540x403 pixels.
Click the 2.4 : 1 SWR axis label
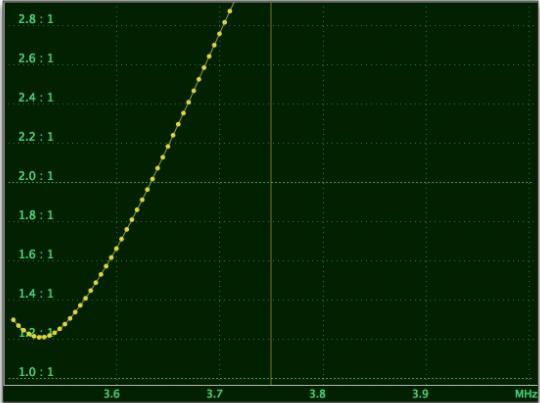tap(36, 97)
